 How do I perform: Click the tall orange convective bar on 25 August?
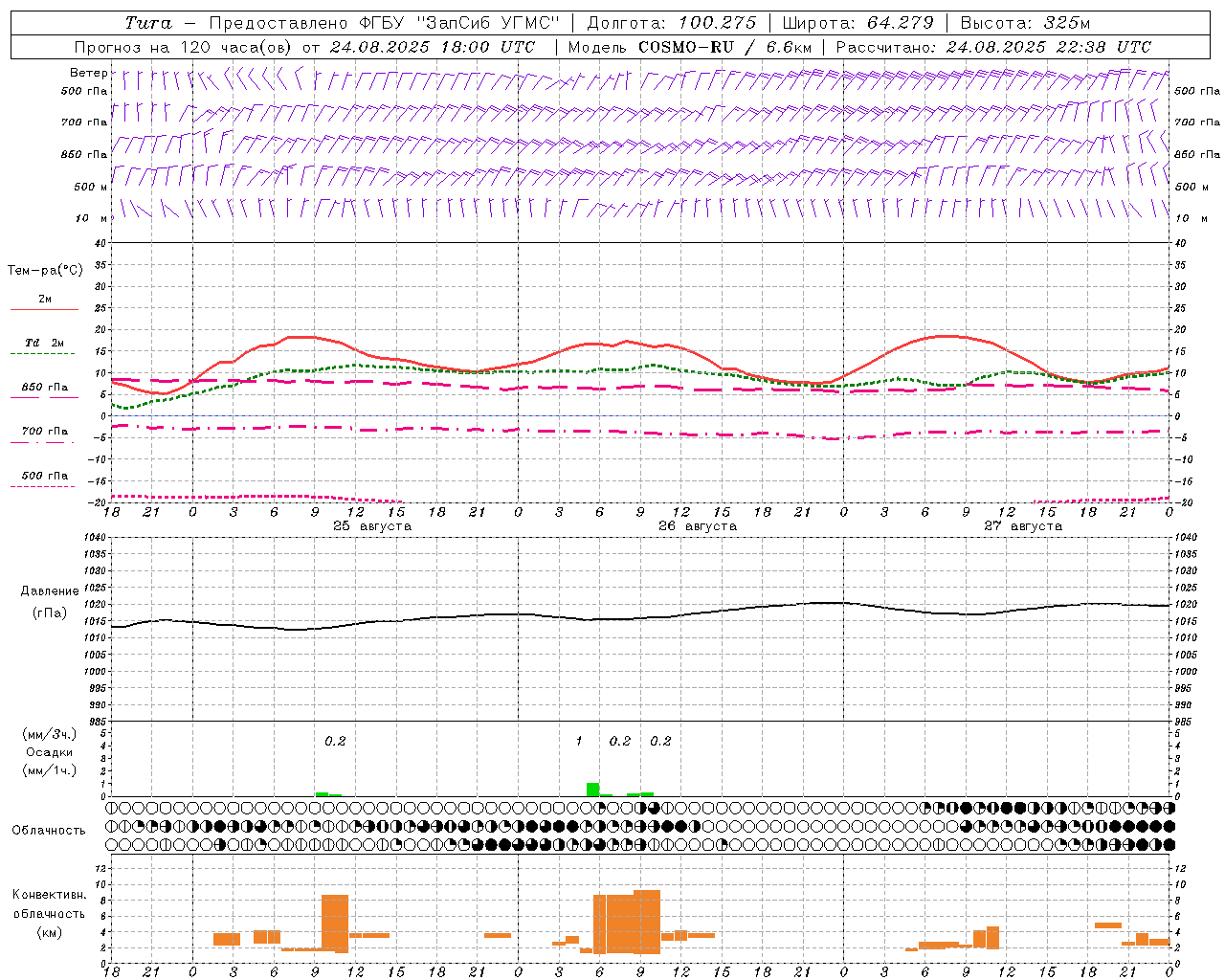point(335,924)
